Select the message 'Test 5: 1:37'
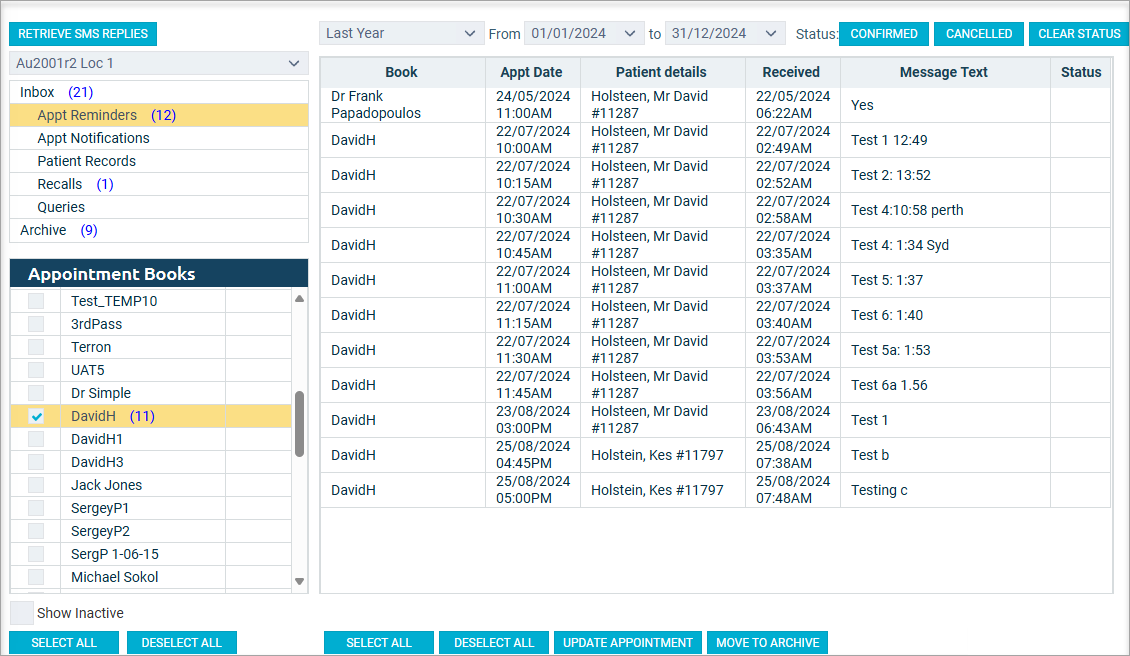This screenshot has width=1130, height=656. pos(886,280)
